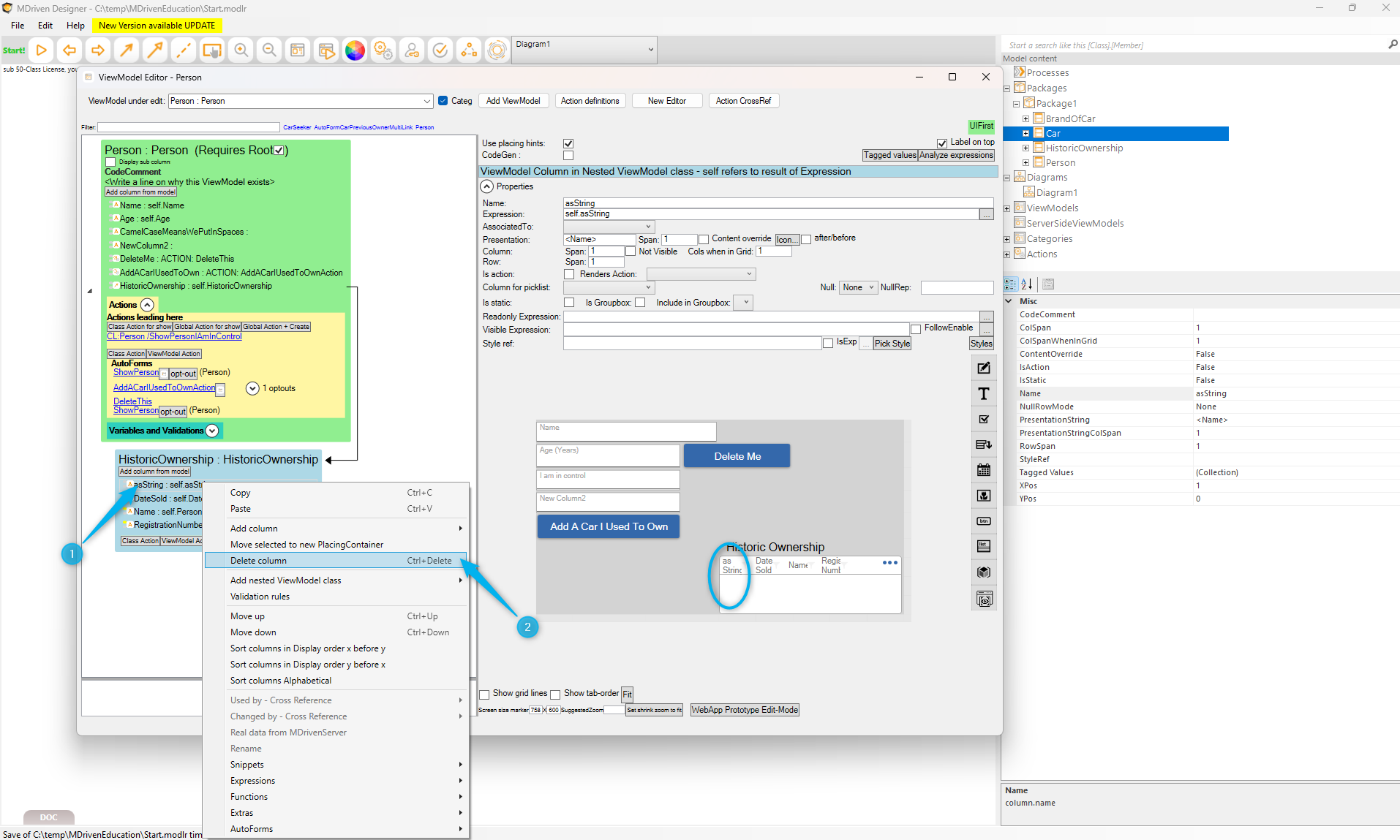1400x840 pixels.
Task: Select the text 'T' widget icon
Action: pos(984,394)
